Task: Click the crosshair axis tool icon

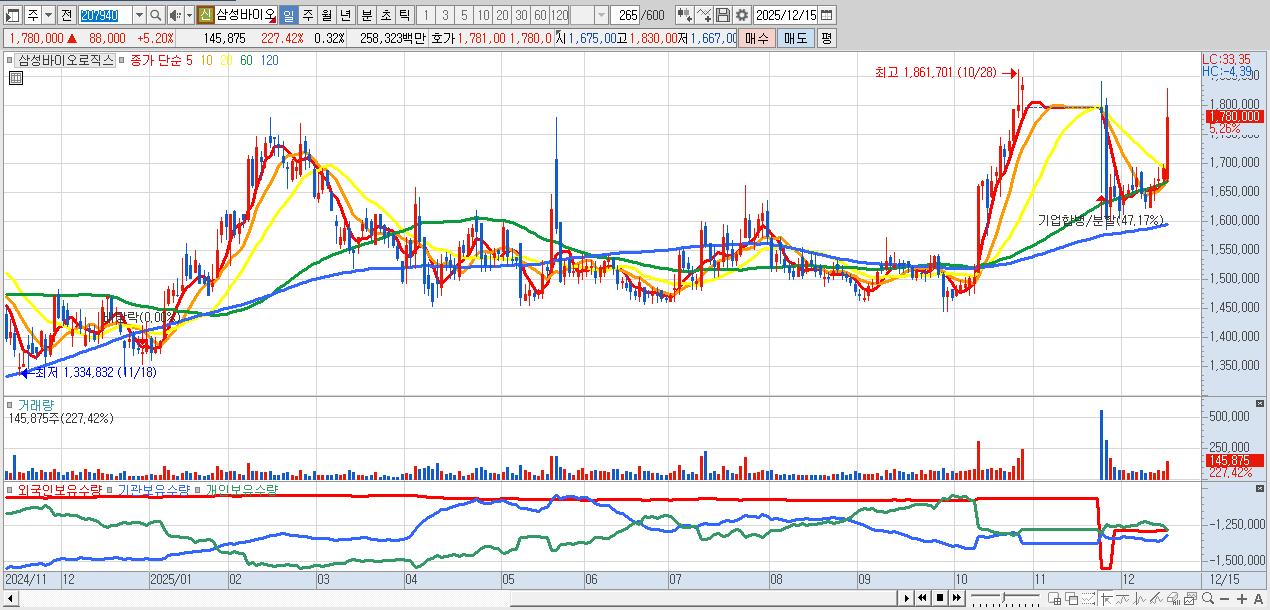Action: pyautogui.click(x=1107, y=598)
